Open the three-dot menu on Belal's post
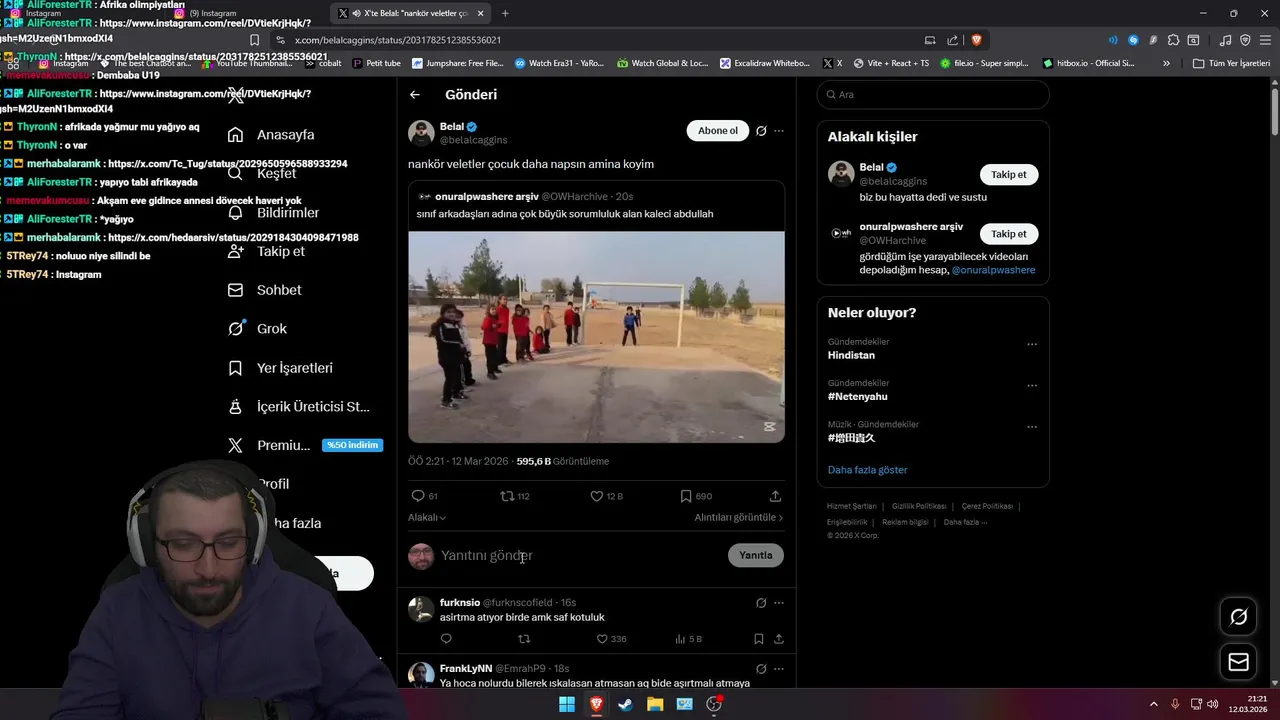This screenshot has height=720, width=1280. point(779,131)
